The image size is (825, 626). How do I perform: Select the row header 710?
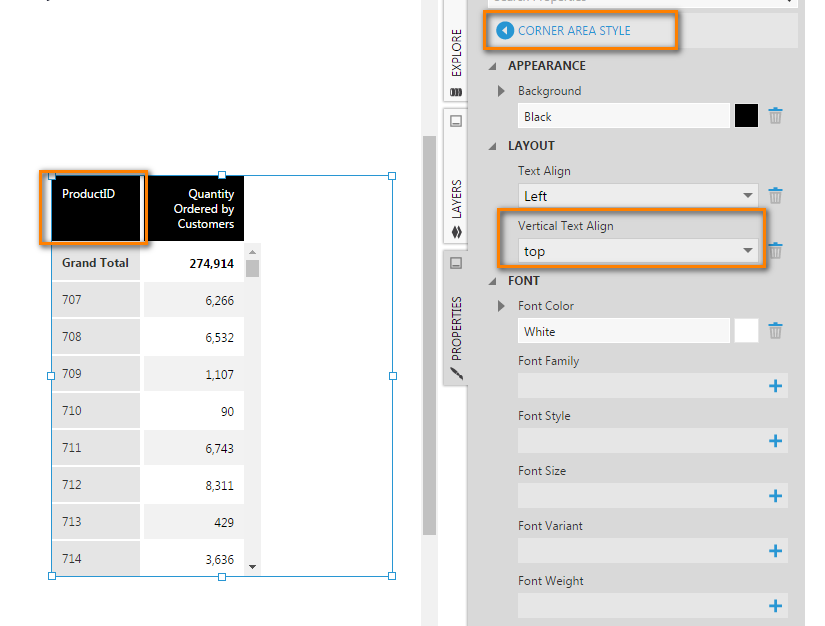[96, 411]
